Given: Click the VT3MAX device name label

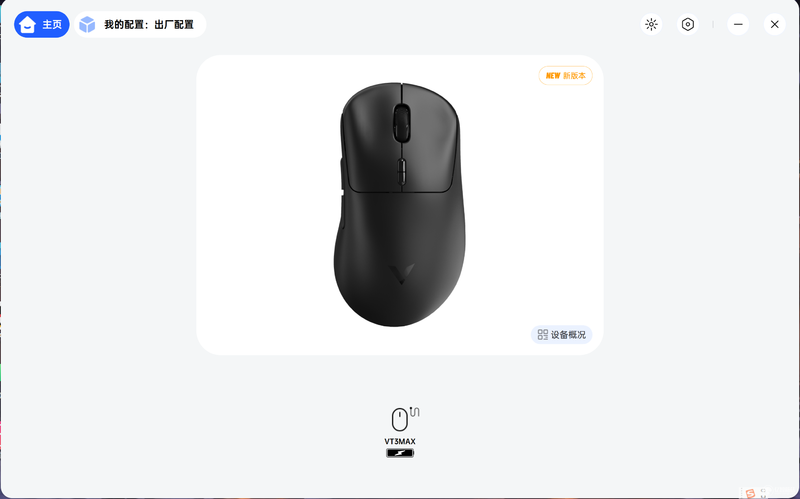Looking at the screenshot, I should coord(400,442).
